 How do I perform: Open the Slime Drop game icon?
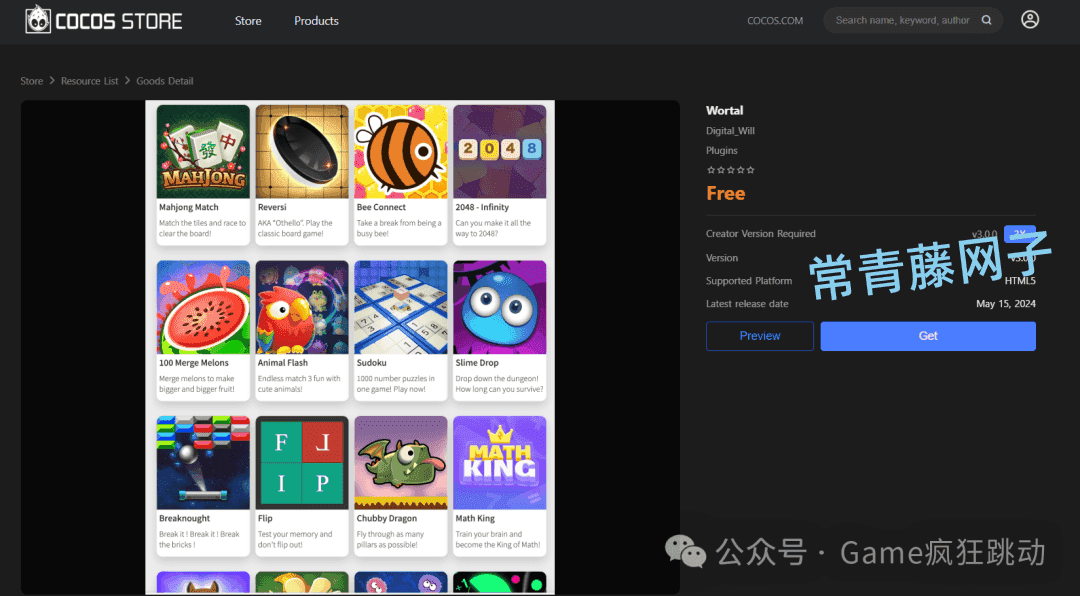click(x=499, y=307)
